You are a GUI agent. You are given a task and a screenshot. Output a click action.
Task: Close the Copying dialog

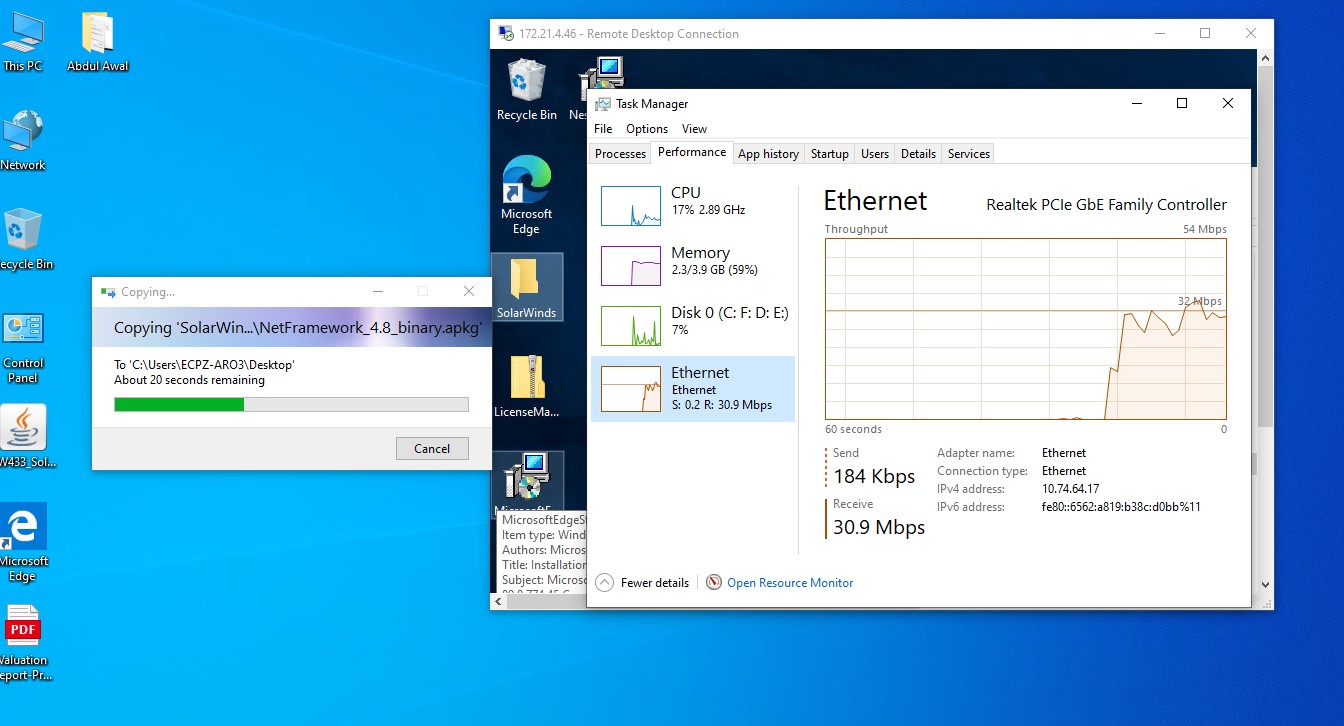[x=469, y=291]
